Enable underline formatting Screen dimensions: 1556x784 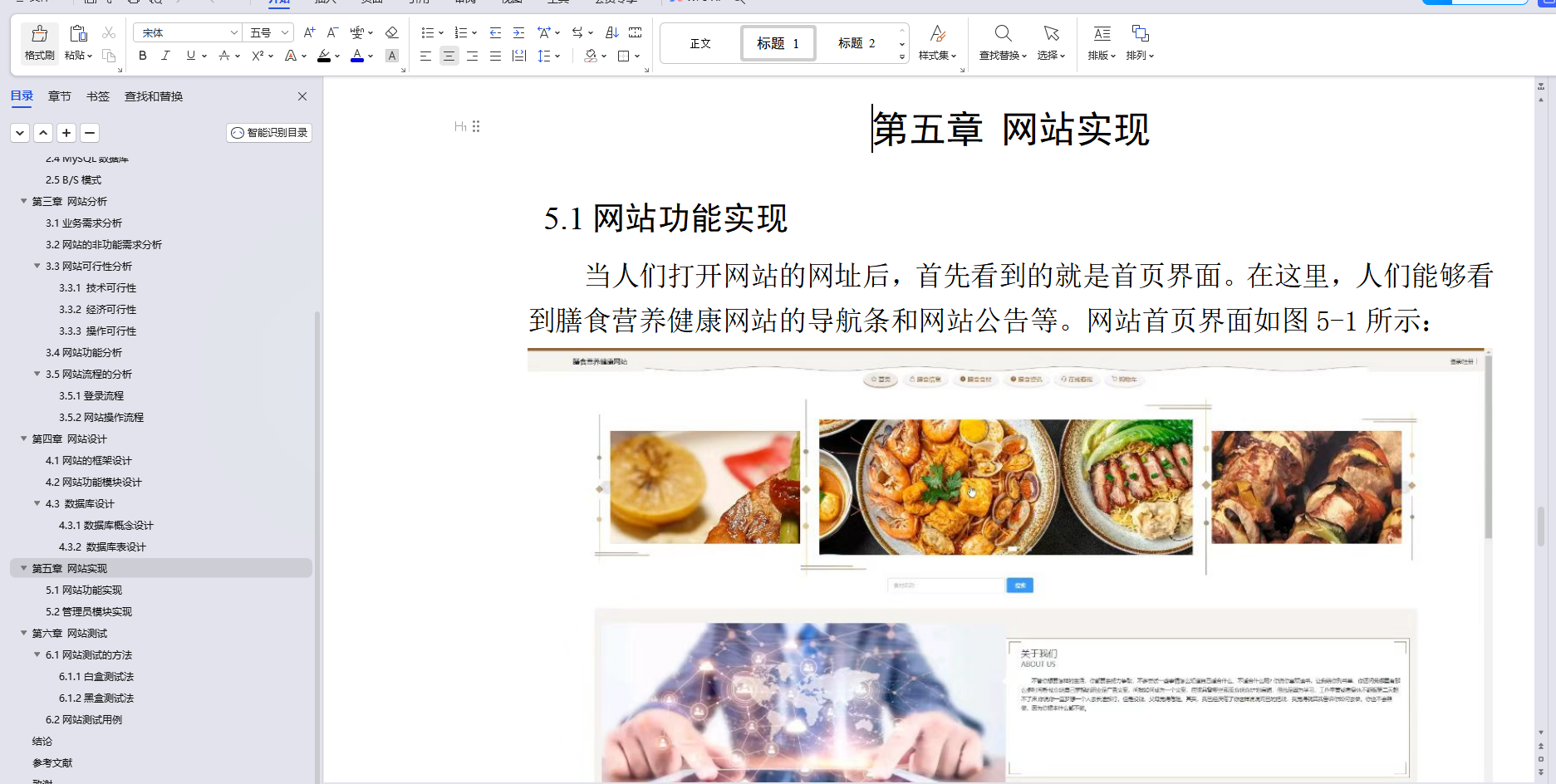click(x=189, y=56)
